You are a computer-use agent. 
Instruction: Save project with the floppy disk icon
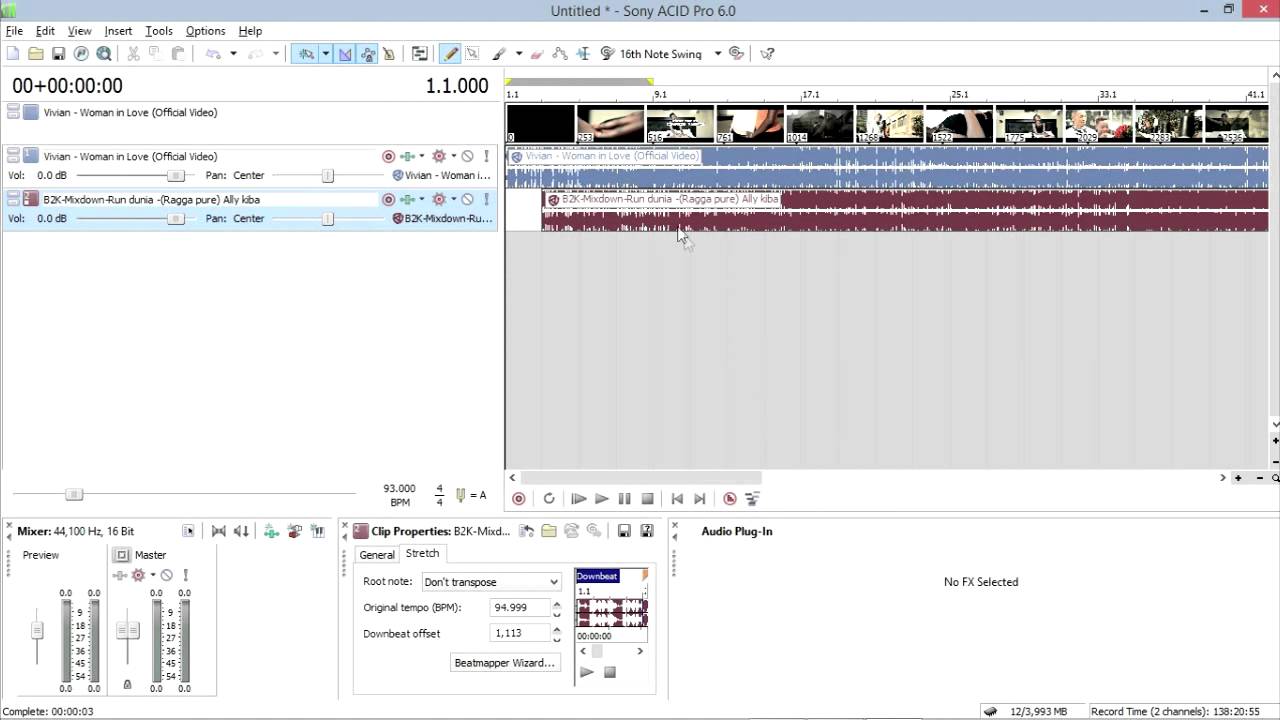[x=58, y=54]
